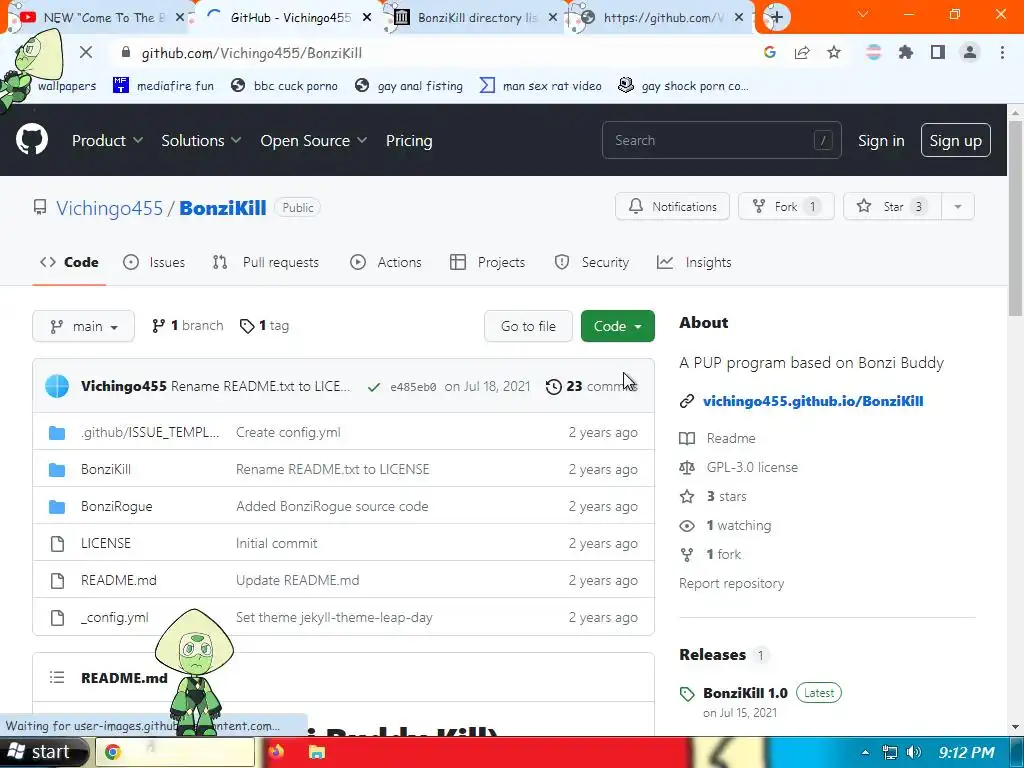Viewport: 1024px width, 768px height.
Task: Click the README outline list icon
Action: (57, 677)
